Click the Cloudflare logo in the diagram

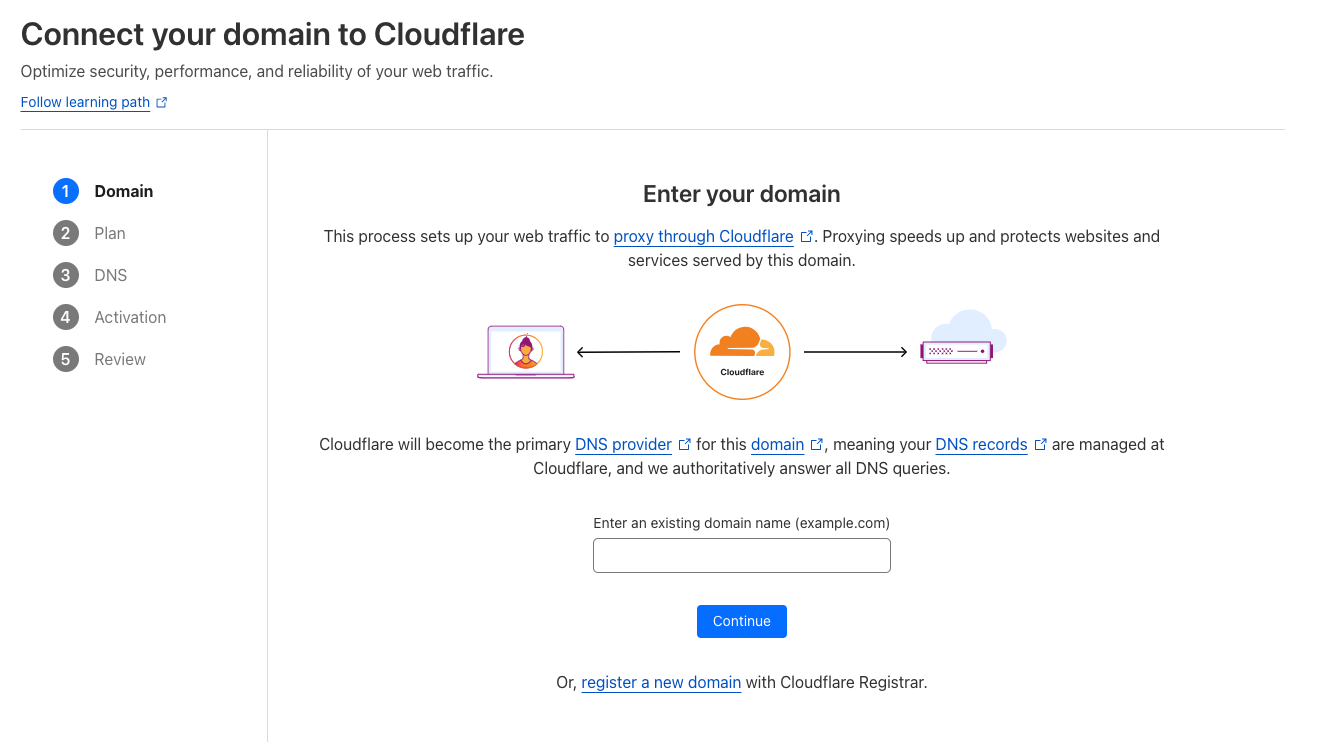742,352
